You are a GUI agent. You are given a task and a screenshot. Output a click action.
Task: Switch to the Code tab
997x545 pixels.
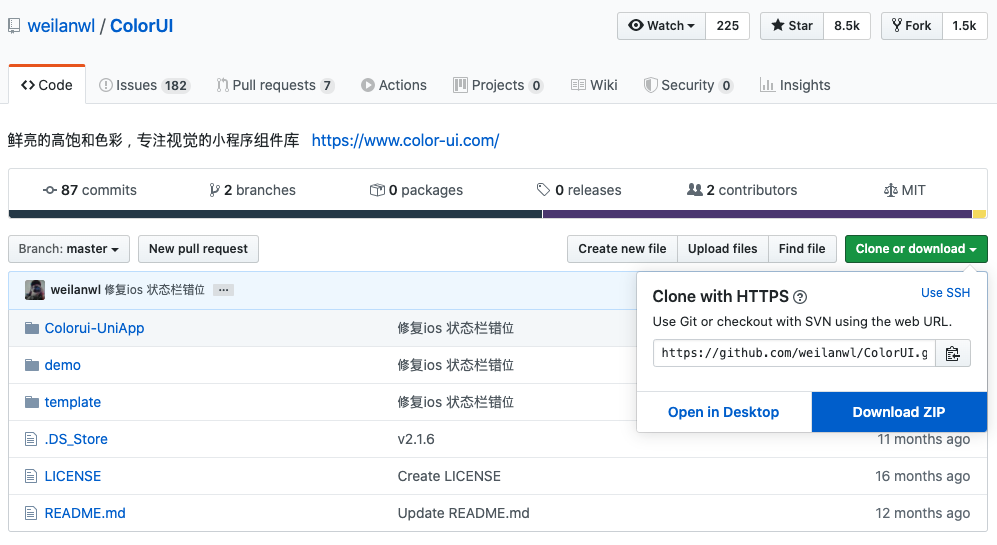47,85
